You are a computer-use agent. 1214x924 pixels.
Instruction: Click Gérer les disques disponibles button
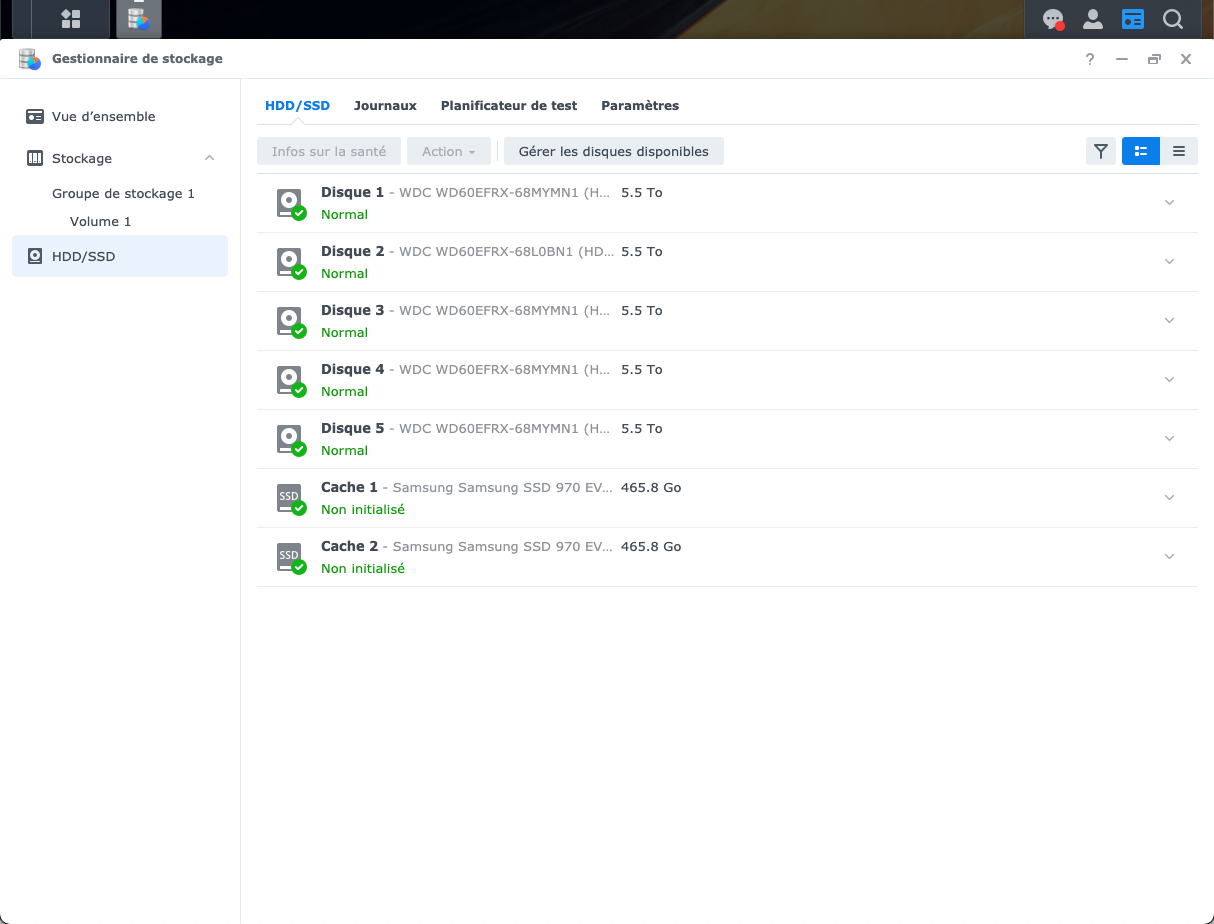(x=613, y=151)
